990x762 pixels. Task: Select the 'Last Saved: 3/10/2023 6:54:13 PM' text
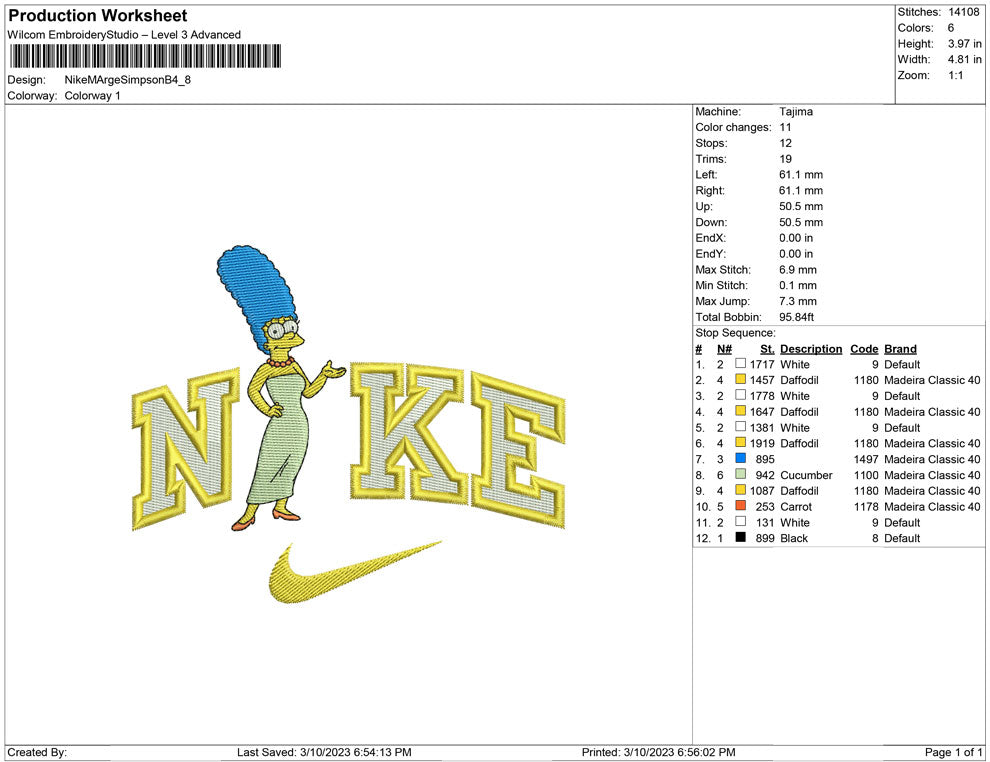tap(325, 752)
